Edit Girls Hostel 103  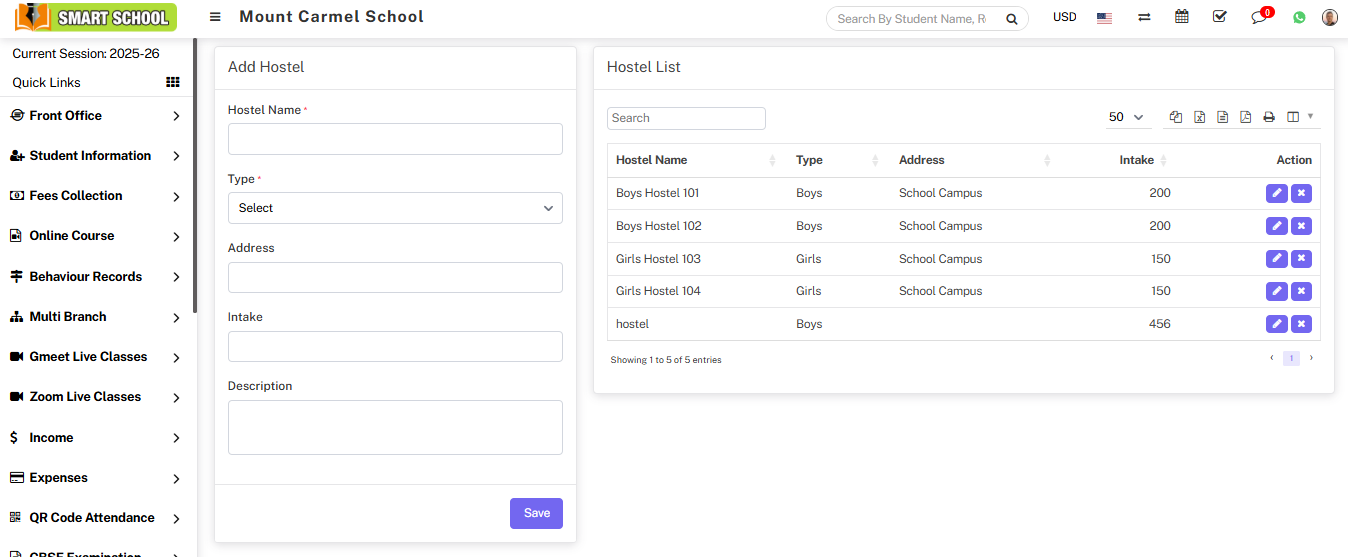[x=1277, y=259]
